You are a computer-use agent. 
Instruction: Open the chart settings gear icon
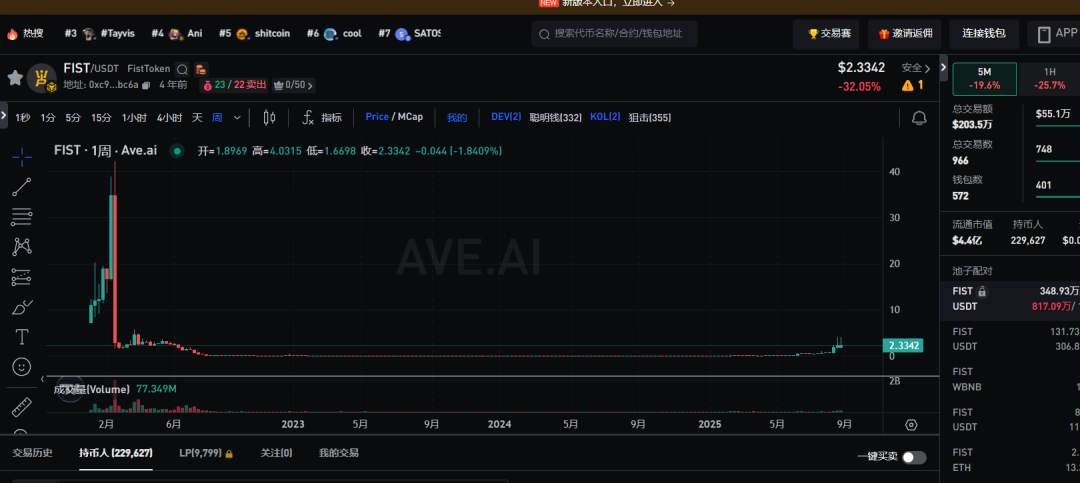click(911, 425)
